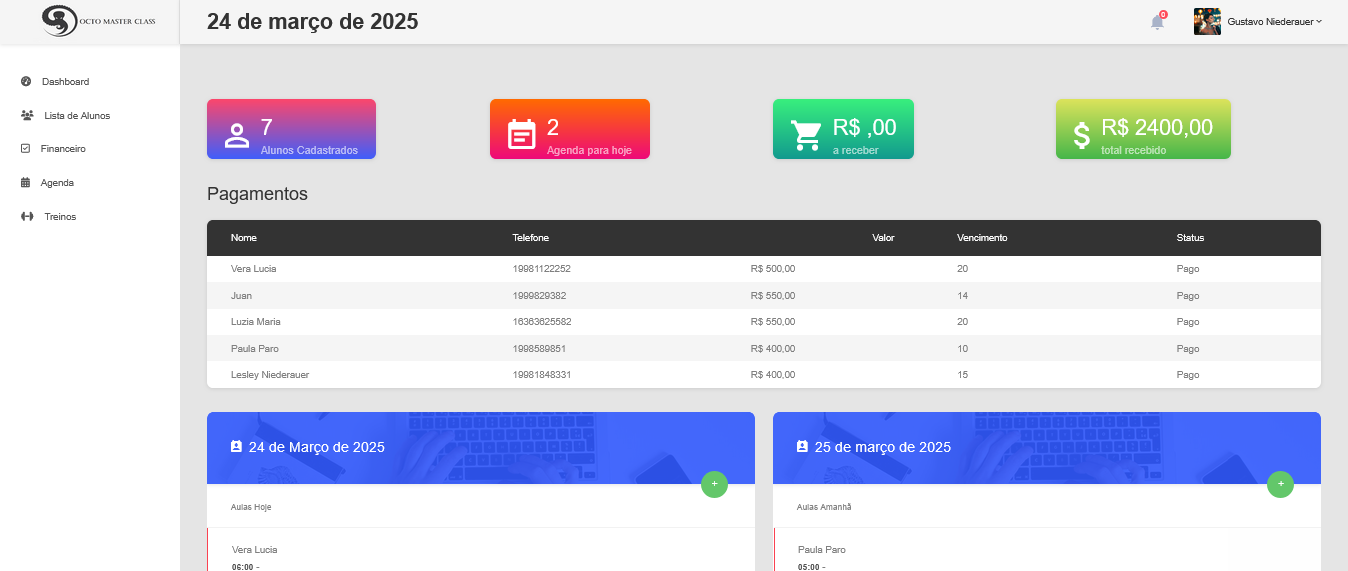Click the Octo Master Class logo
This screenshot has height=571, width=1348.
(x=98, y=21)
